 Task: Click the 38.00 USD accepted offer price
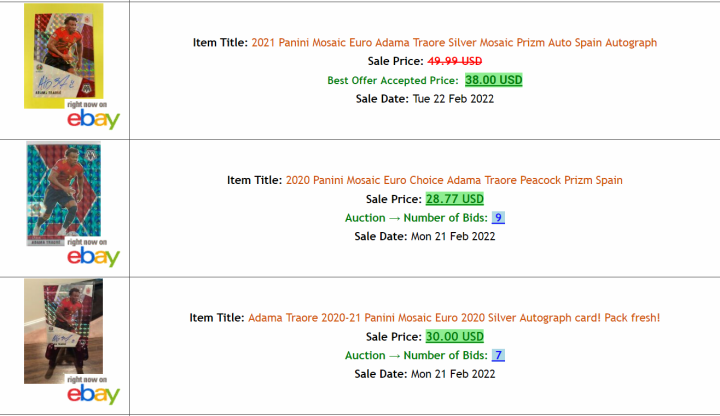(x=494, y=80)
